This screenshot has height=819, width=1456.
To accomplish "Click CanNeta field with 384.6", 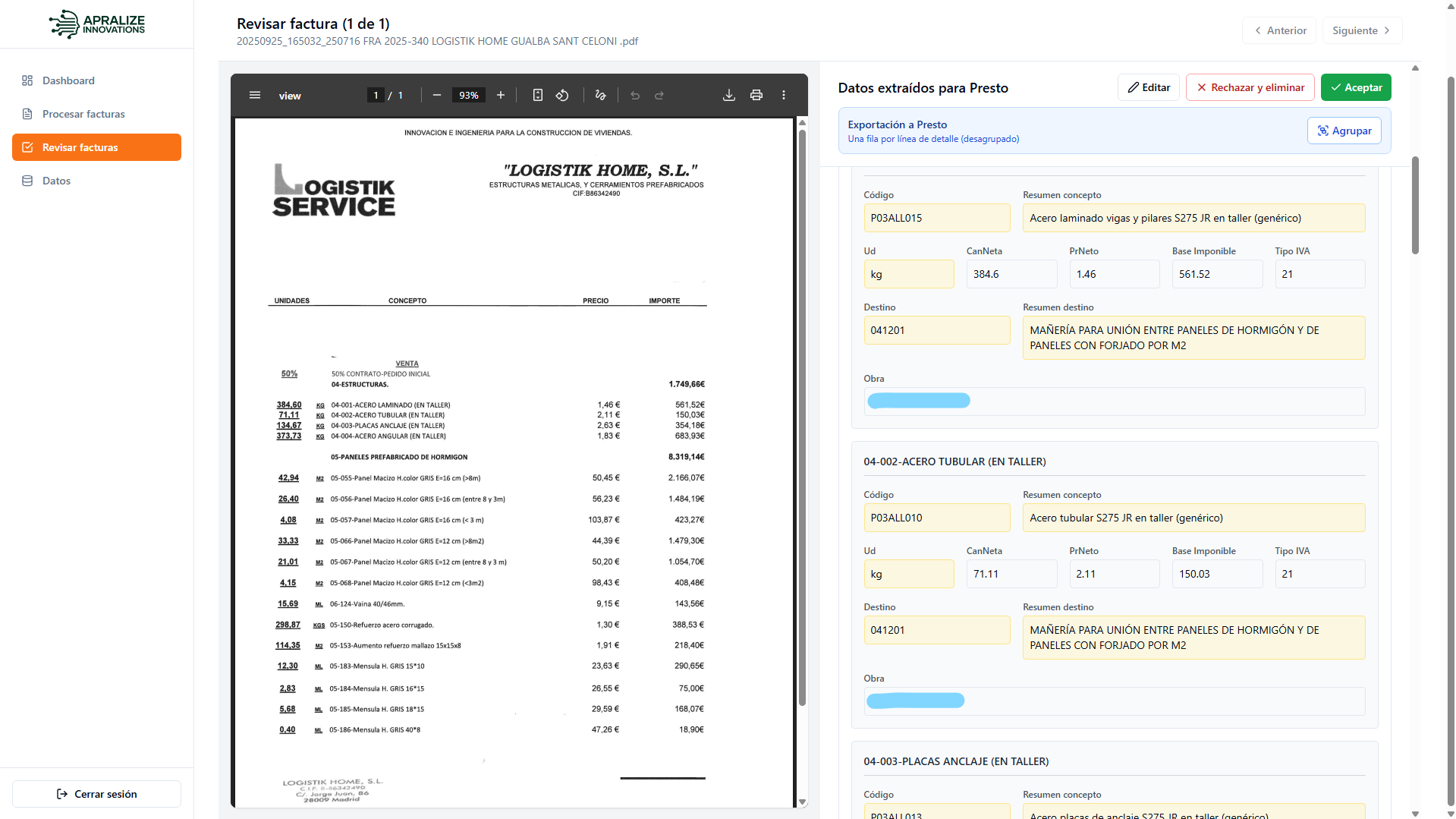I will 1011,274.
